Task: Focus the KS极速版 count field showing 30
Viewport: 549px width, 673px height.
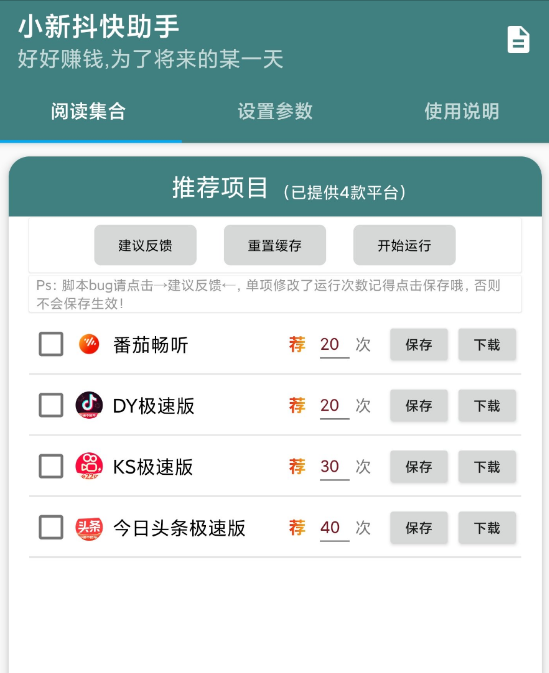Action: [334, 467]
